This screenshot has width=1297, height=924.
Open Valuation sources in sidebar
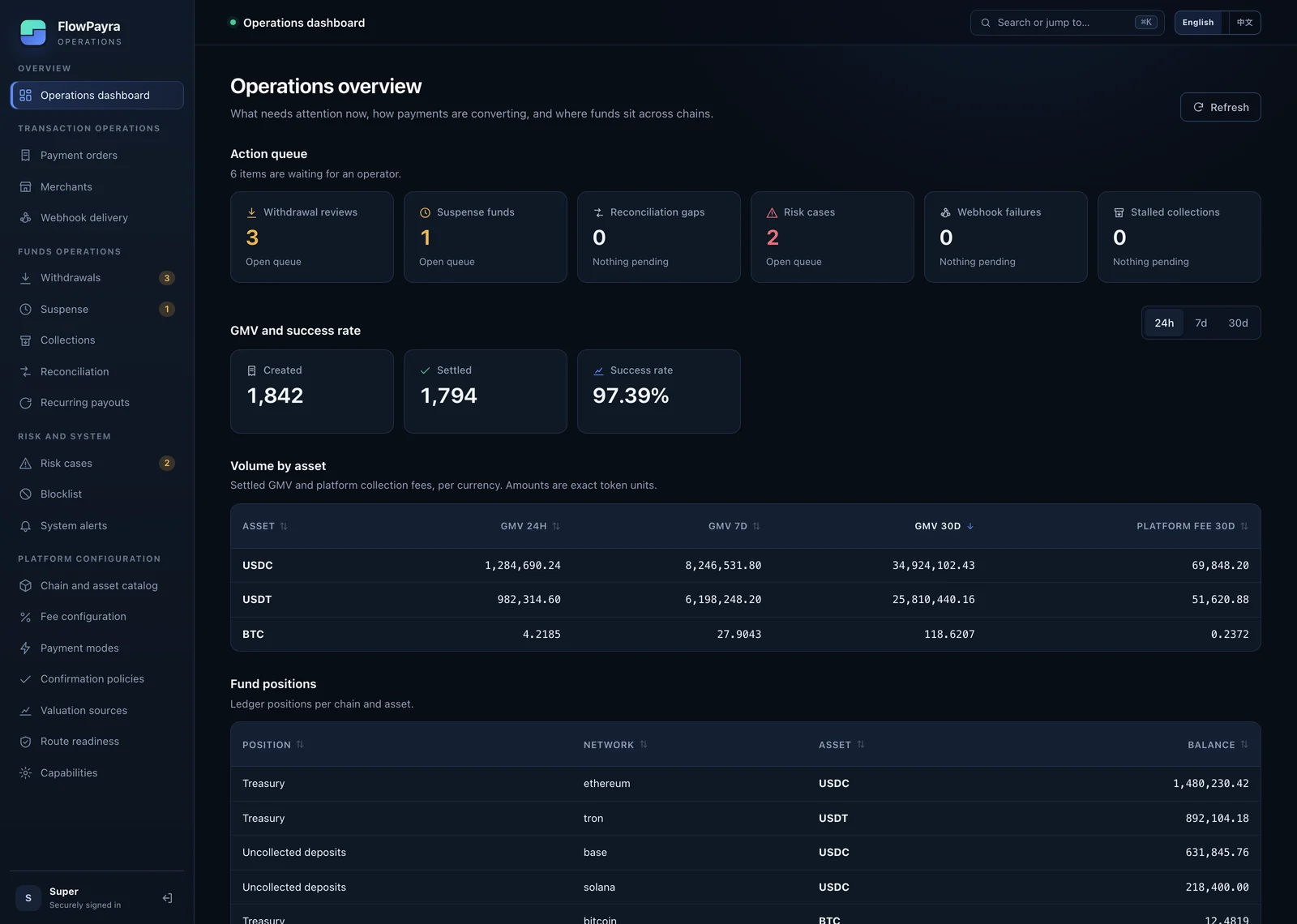(x=97, y=711)
